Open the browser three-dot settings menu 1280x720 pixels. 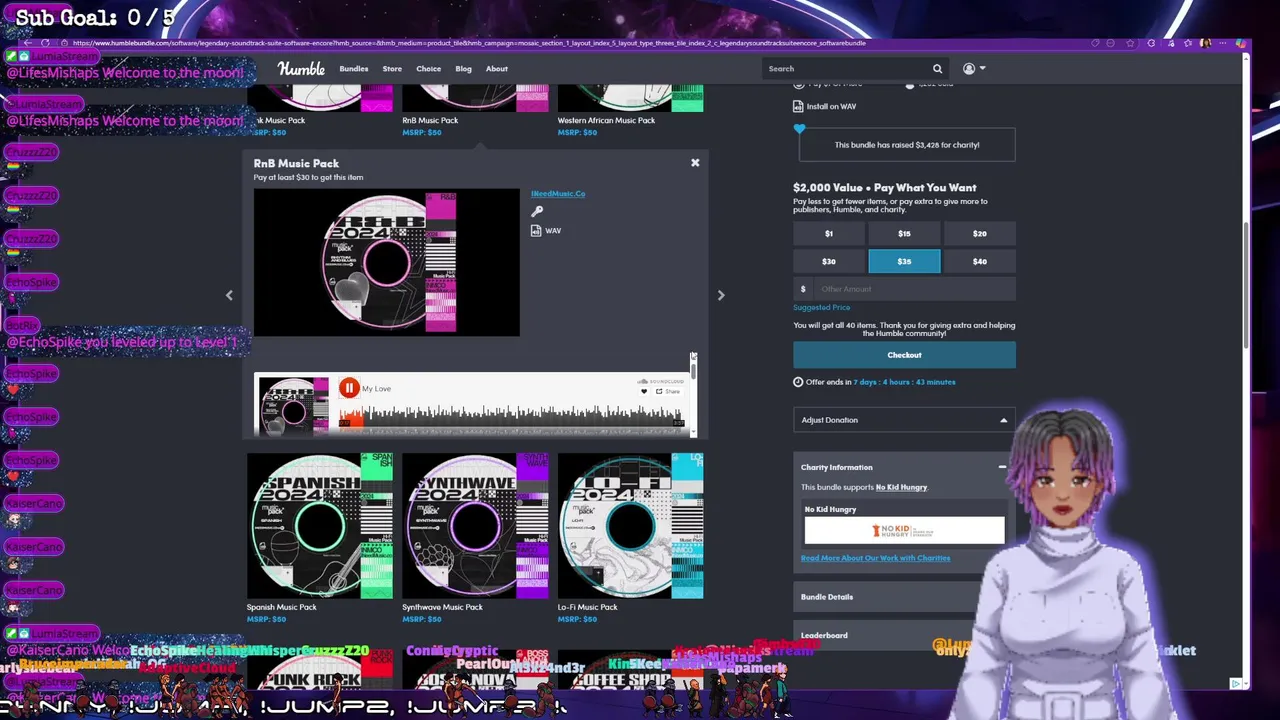pyautogui.click(x=1223, y=43)
